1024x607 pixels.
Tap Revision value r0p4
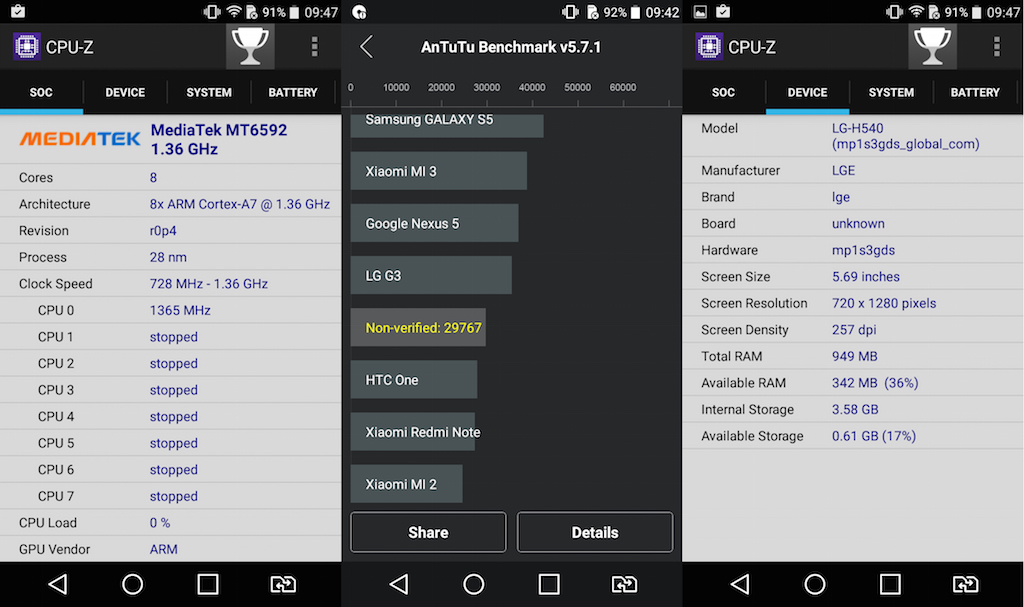tap(163, 231)
